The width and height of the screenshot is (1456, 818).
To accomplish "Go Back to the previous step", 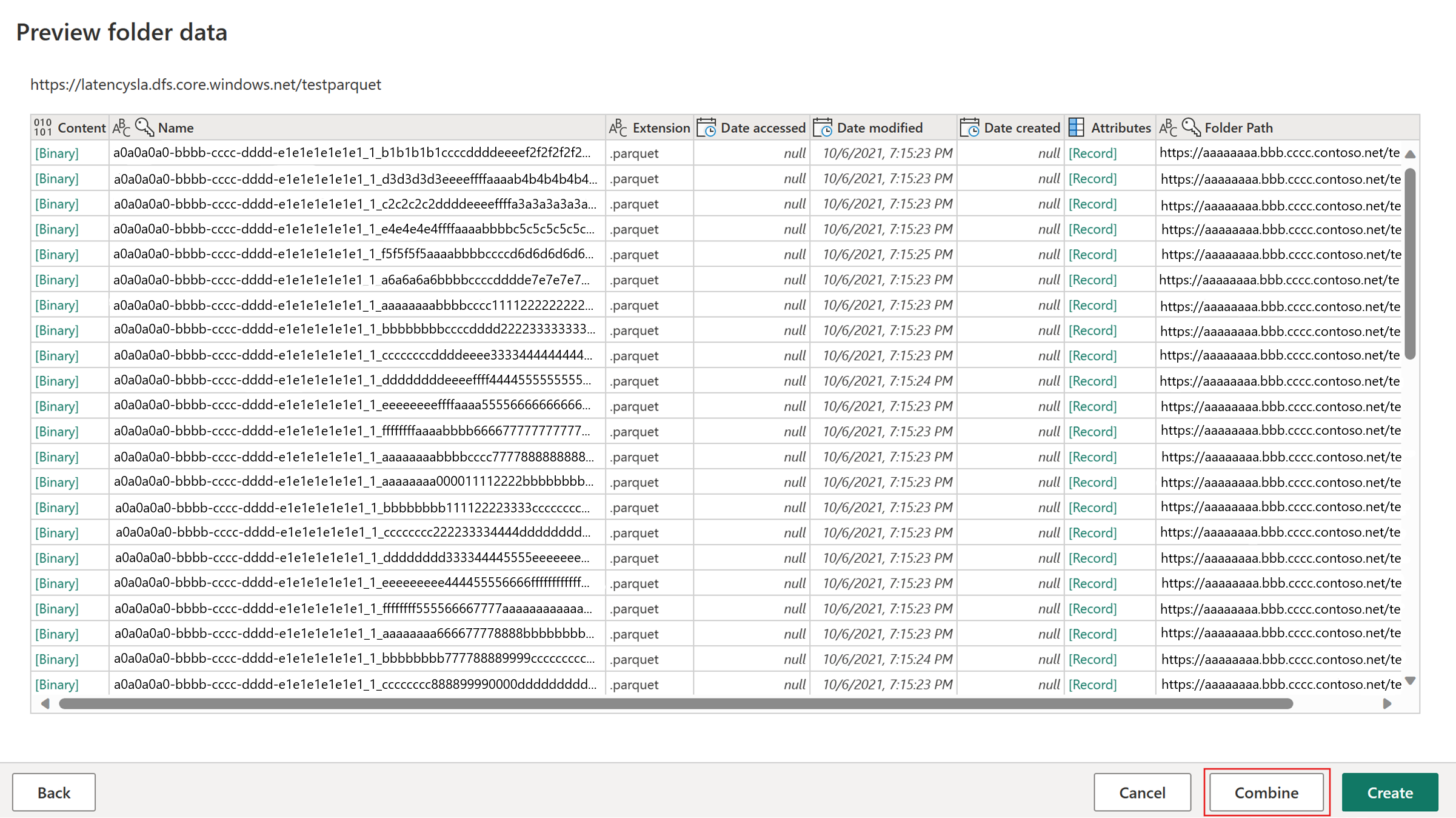I will [54, 792].
